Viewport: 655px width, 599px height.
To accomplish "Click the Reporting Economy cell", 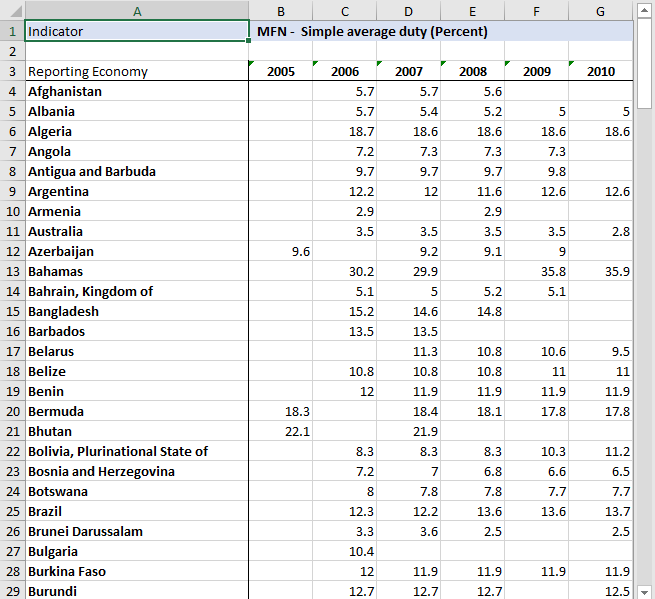I will (x=137, y=71).
